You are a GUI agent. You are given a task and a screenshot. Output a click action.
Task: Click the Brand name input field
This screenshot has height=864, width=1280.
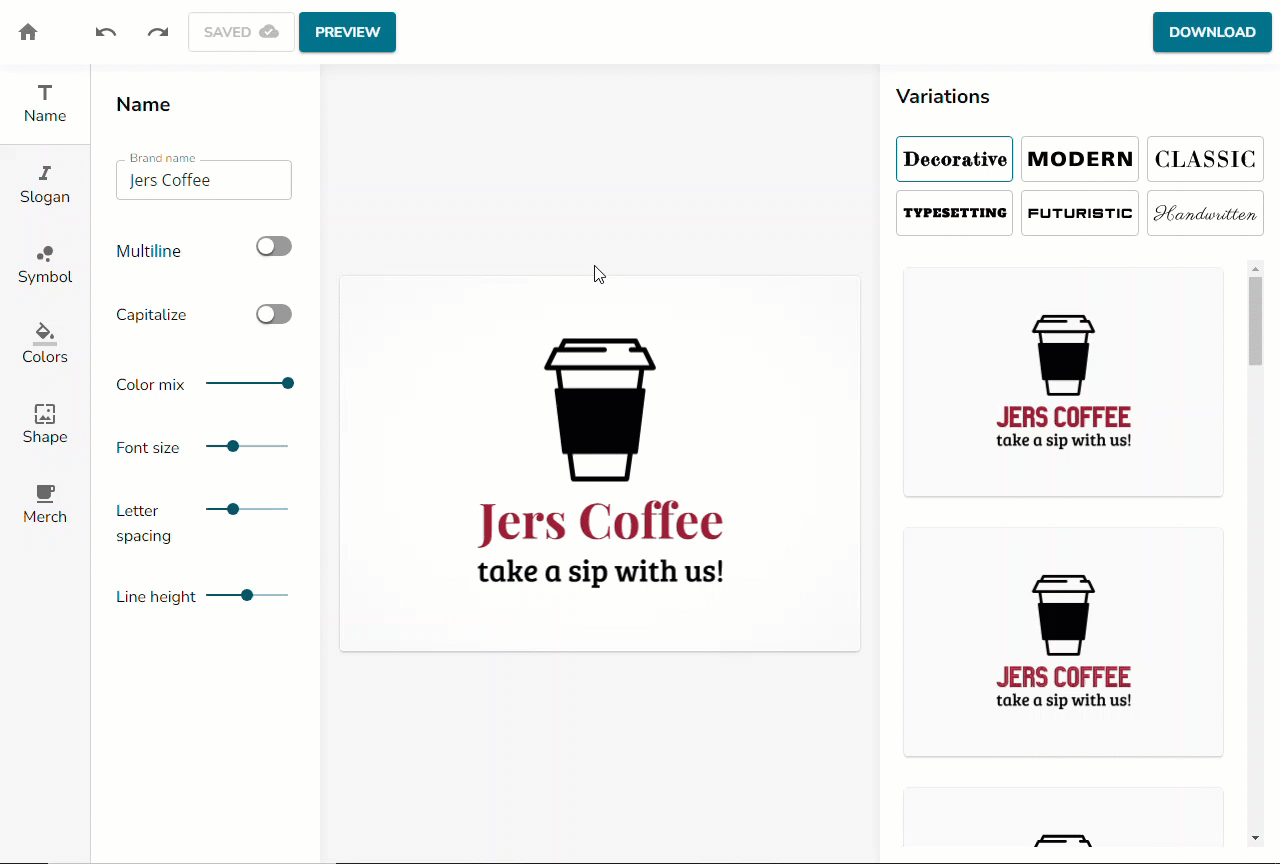coord(204,180)
